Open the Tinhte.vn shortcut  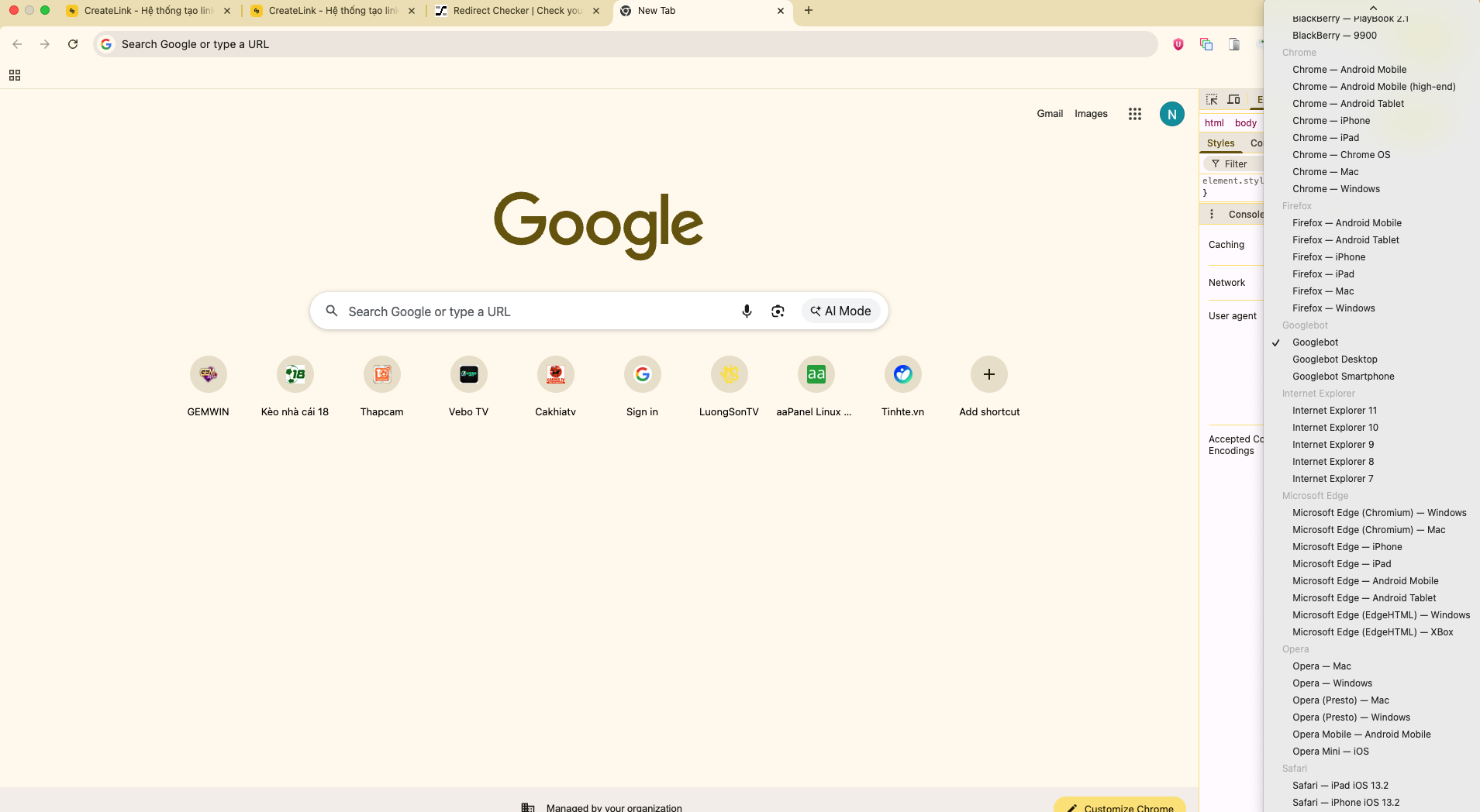click(x=903, y=387)
